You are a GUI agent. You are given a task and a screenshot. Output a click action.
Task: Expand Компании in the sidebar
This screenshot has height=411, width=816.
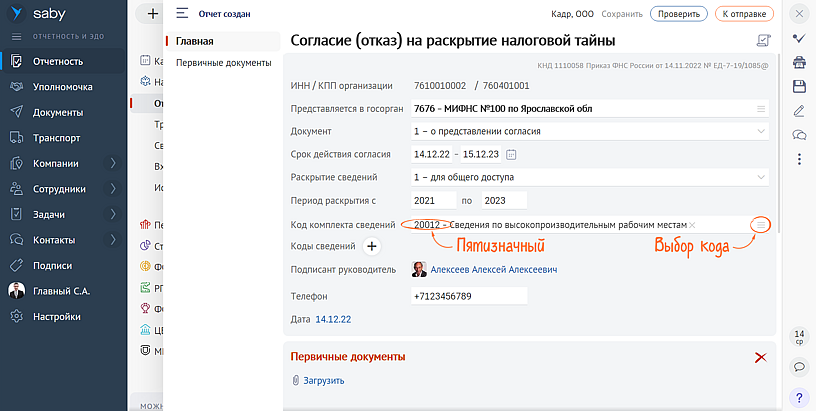[x=112, y=163]
